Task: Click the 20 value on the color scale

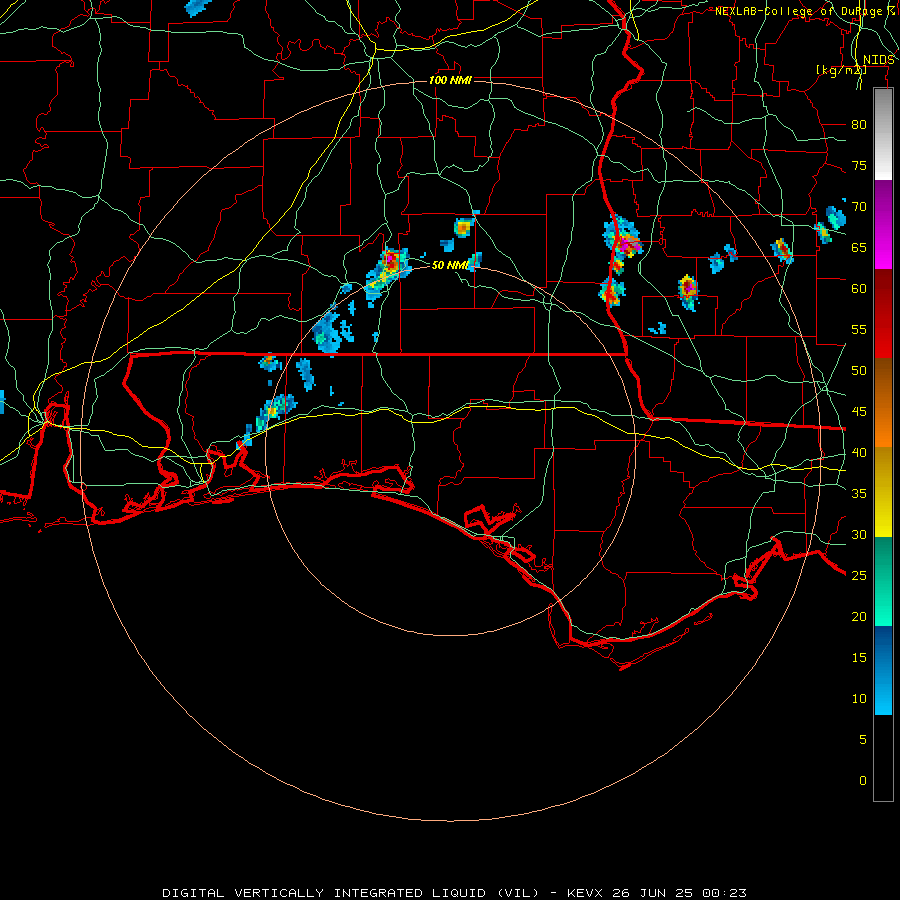Action: click(x=859, y=616)
